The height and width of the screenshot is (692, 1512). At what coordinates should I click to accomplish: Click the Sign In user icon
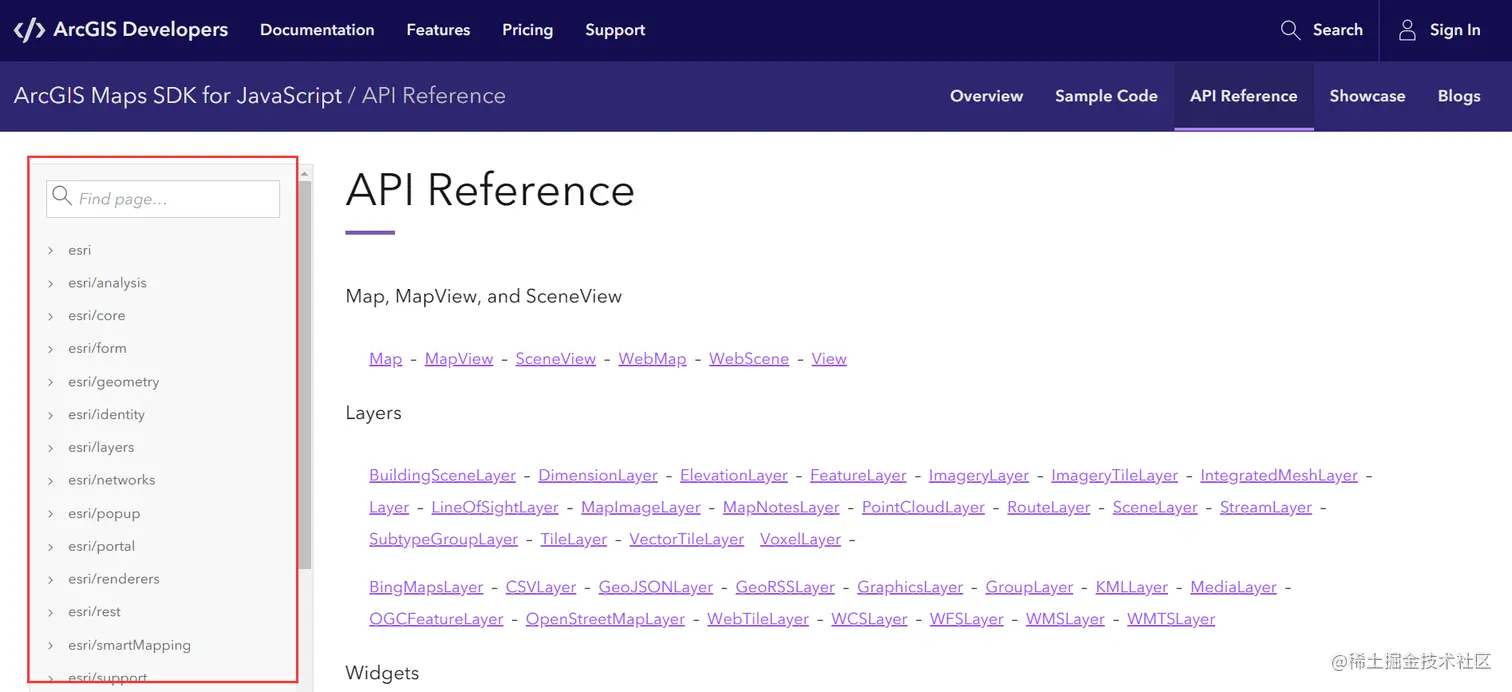(1407, 30)
